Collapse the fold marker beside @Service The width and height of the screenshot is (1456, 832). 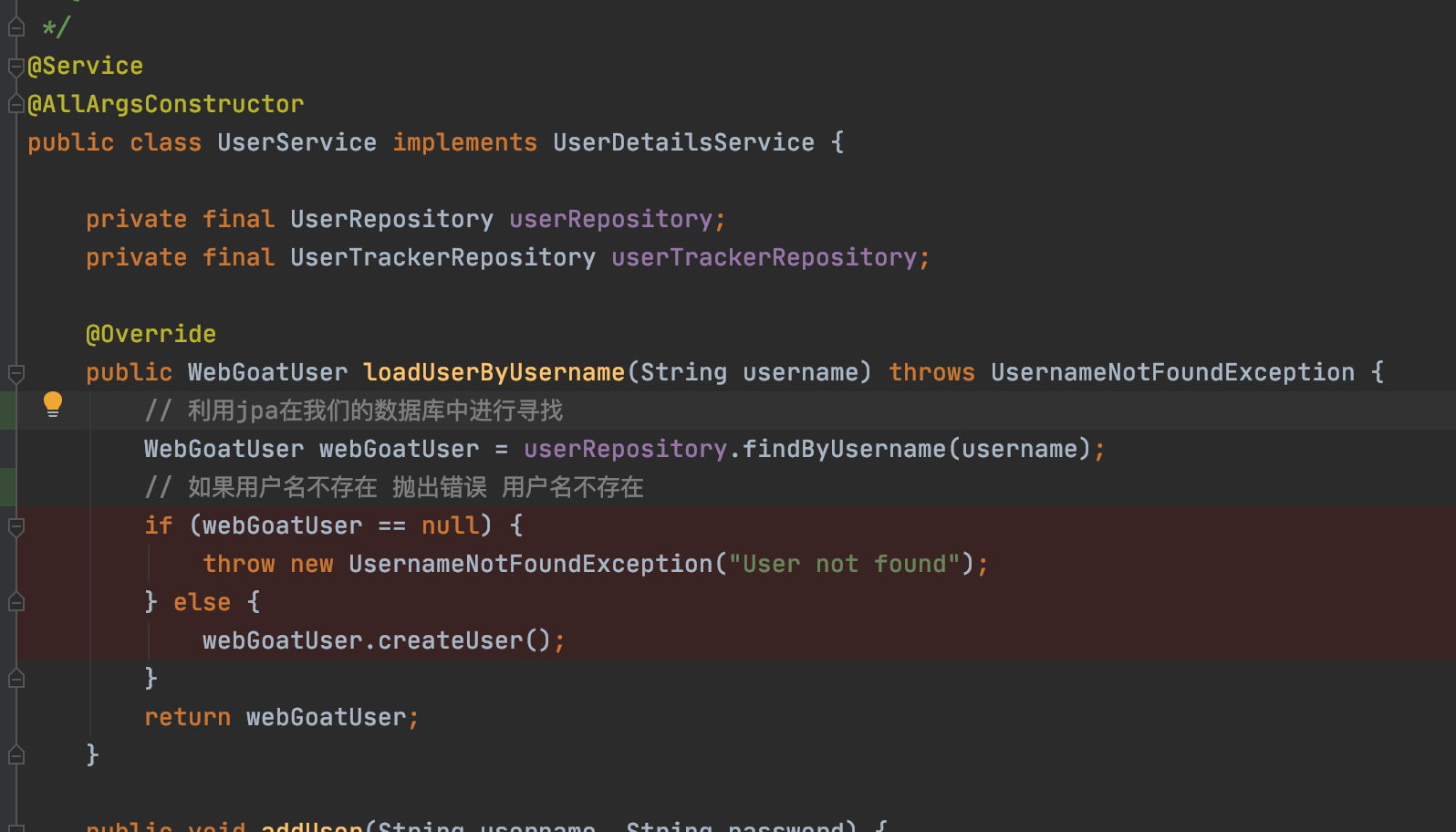(16, 67)
